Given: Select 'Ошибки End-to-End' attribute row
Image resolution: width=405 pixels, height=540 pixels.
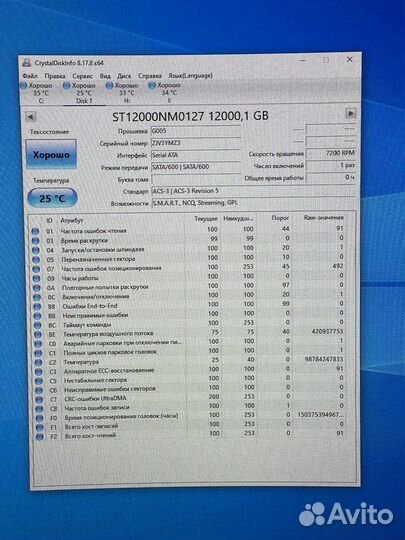Looking at the screenshot, I should (x=189, y=305).
